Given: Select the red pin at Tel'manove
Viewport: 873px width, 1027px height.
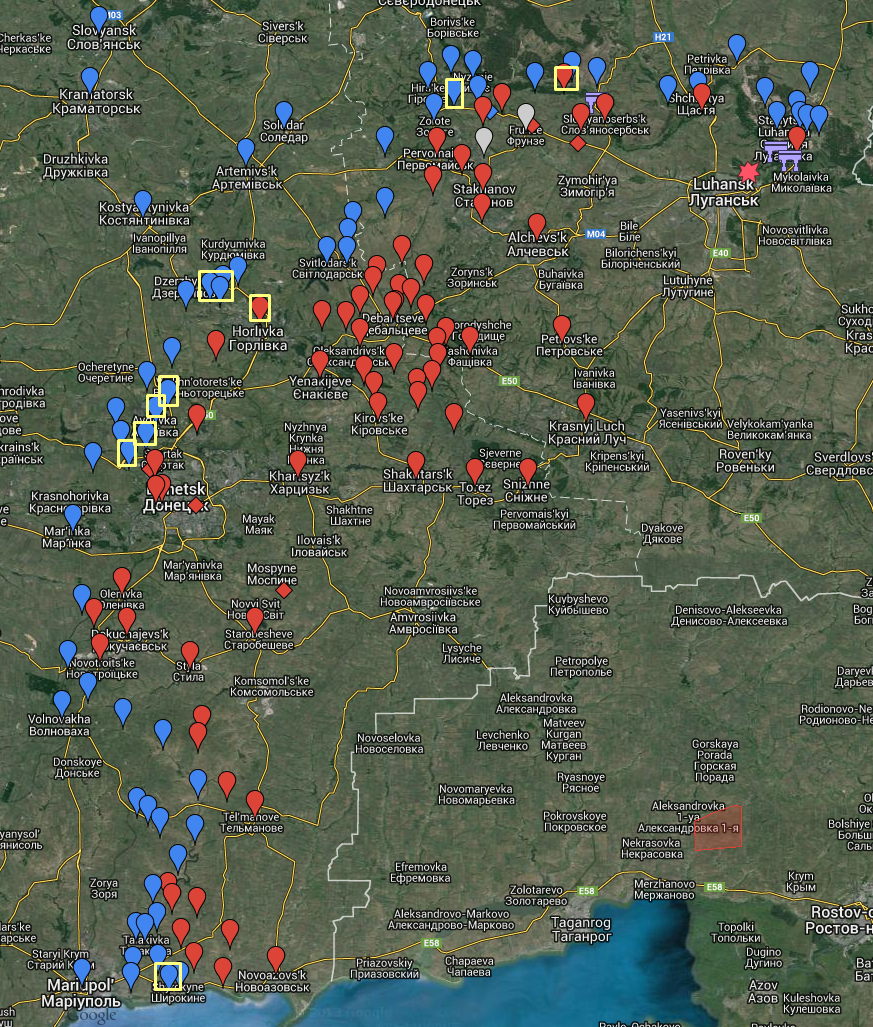Looking at the screenshot, I should click(x=255, y=802).
